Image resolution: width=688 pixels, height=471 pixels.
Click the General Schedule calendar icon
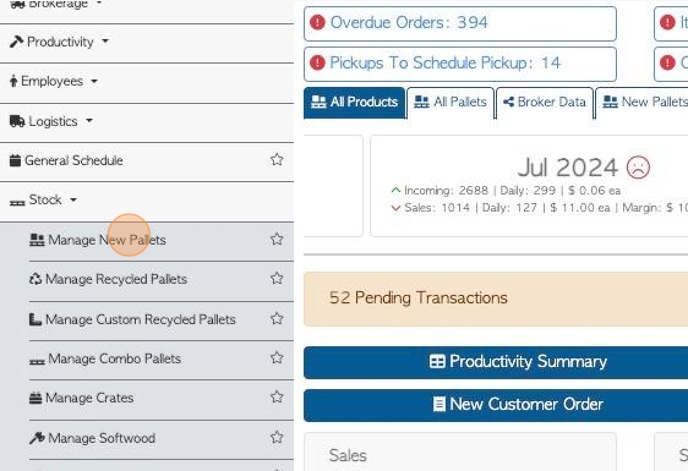(15, 160)
